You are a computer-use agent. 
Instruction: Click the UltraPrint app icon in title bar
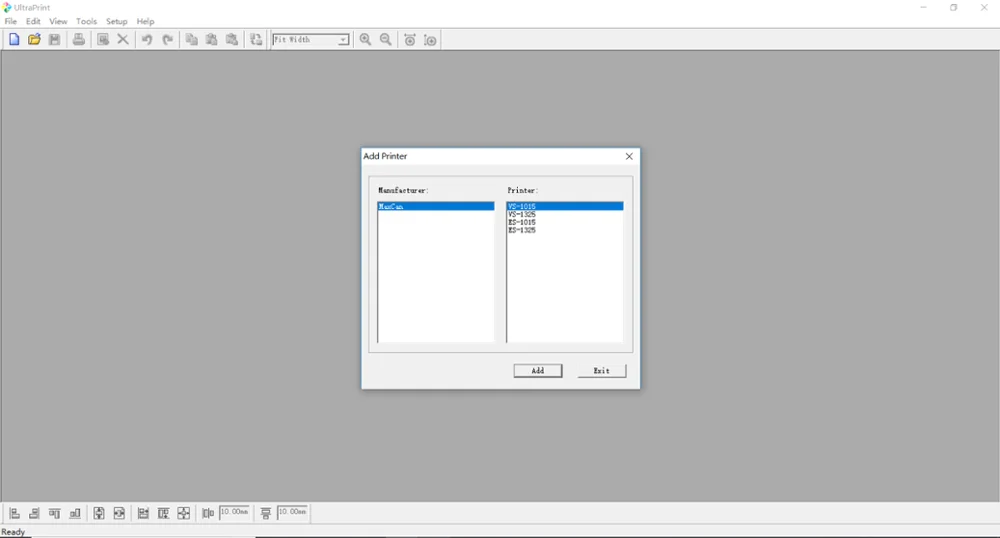click(x=7, y=8)
